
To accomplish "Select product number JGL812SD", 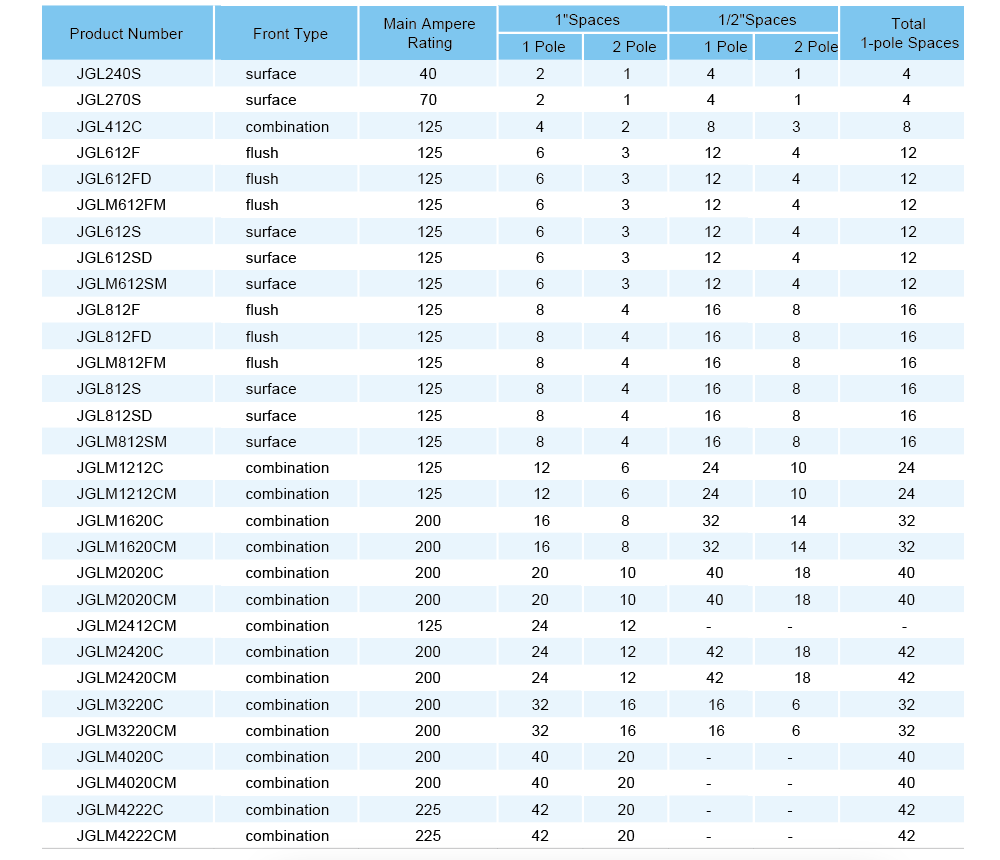I will [114, 416].
